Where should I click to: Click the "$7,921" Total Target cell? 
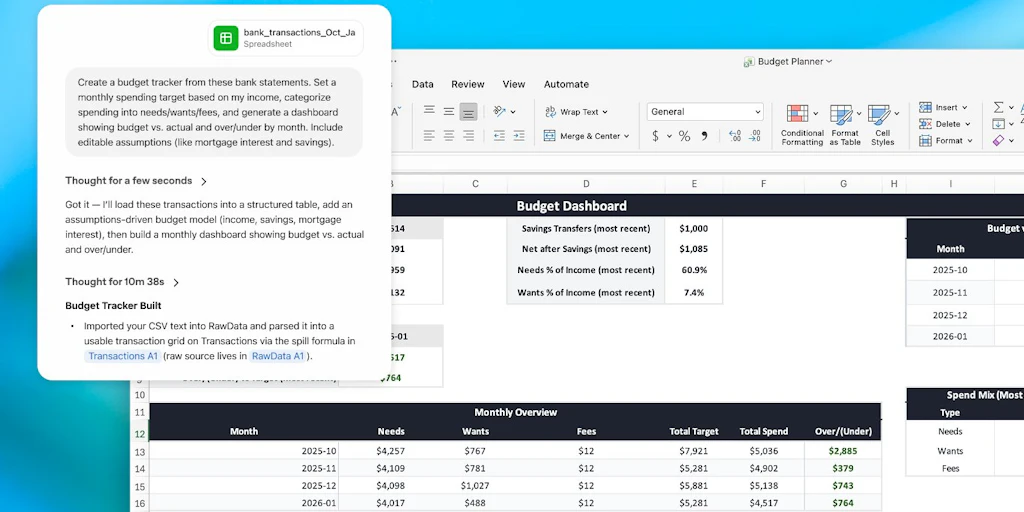pyautogui.click(x=694, y=451)
